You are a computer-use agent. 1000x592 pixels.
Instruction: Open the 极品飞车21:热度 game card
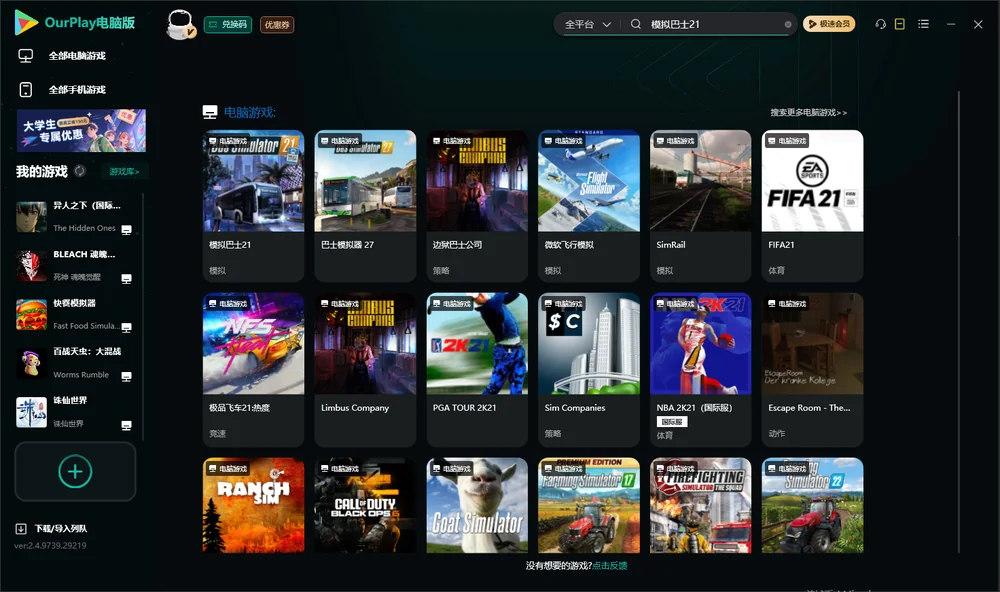pyautogui.click(x=253, y=369)
